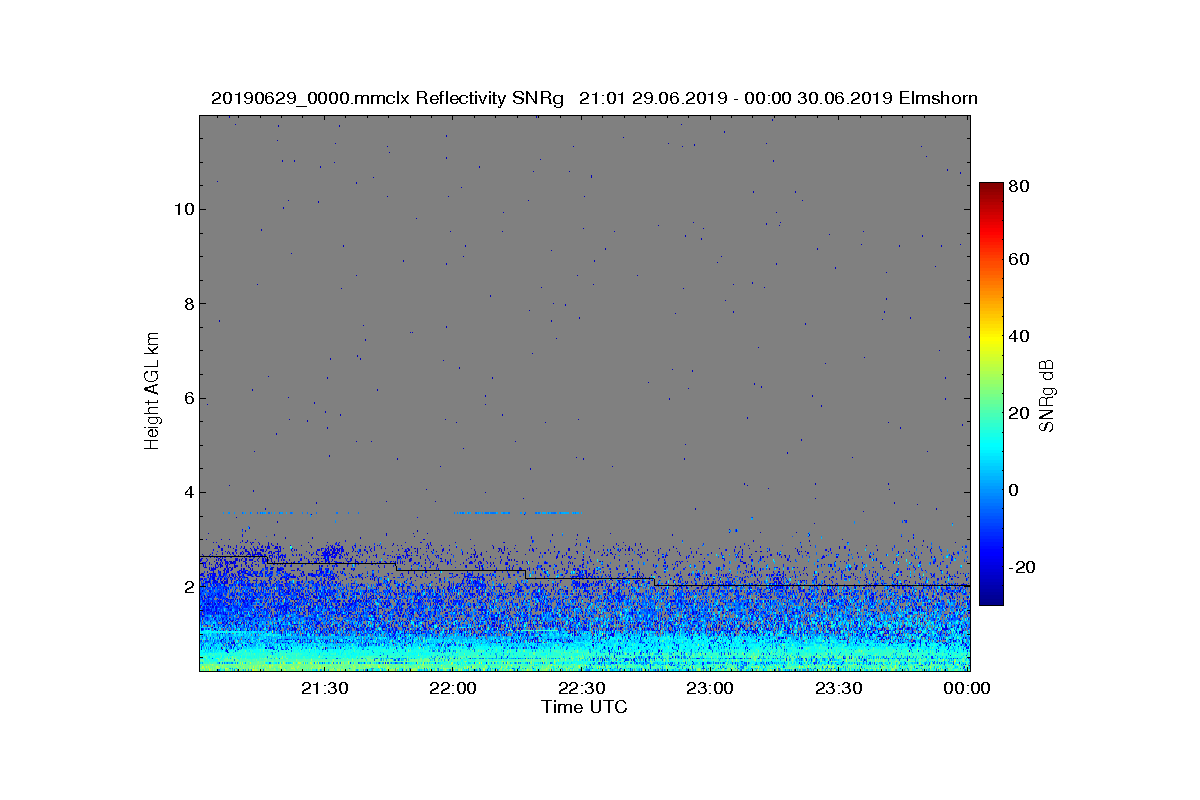Screen dimensions: 1200x800
Task: Click the colorbar value 20
Action: (x=1019, y=413)
